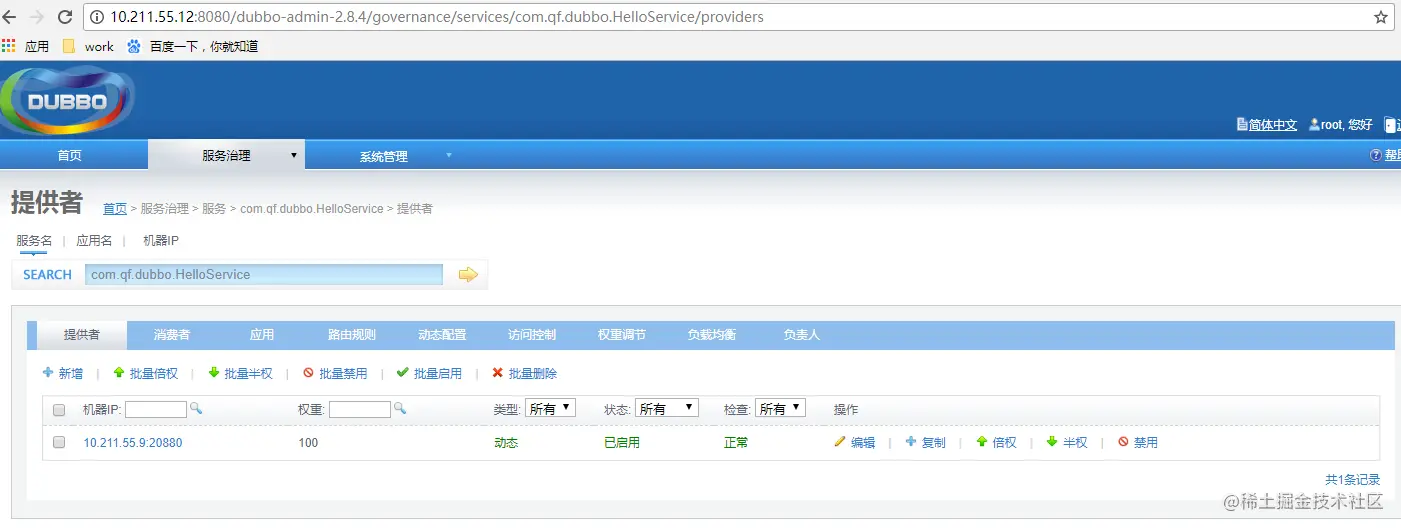Viewport: 1401px width, 529px height.
Task: Halve provider weight via 半权
Action: click(x=1067, y=442)
